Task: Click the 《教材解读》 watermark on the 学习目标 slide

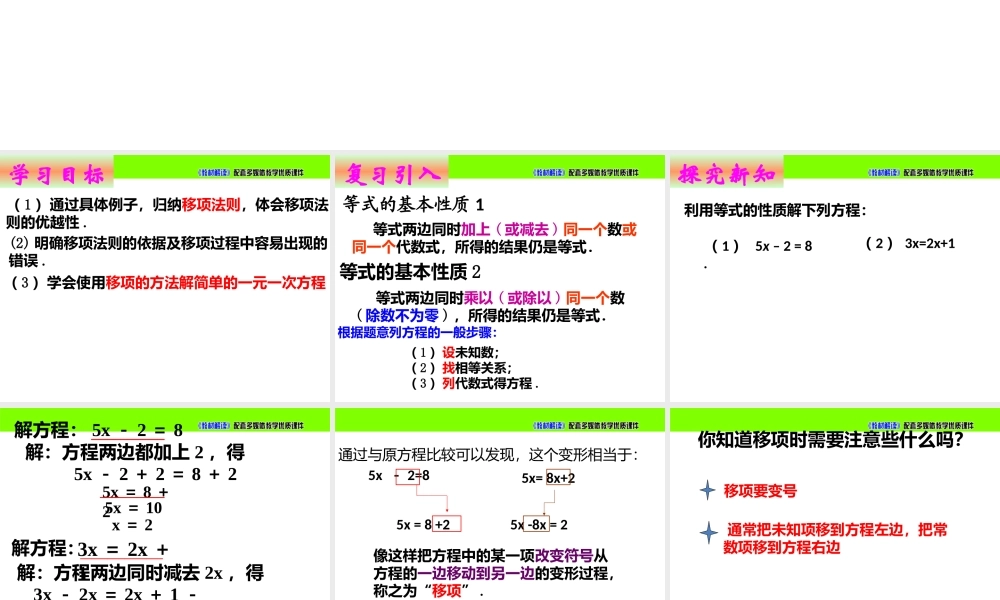Action: click(x=215, y=170)
